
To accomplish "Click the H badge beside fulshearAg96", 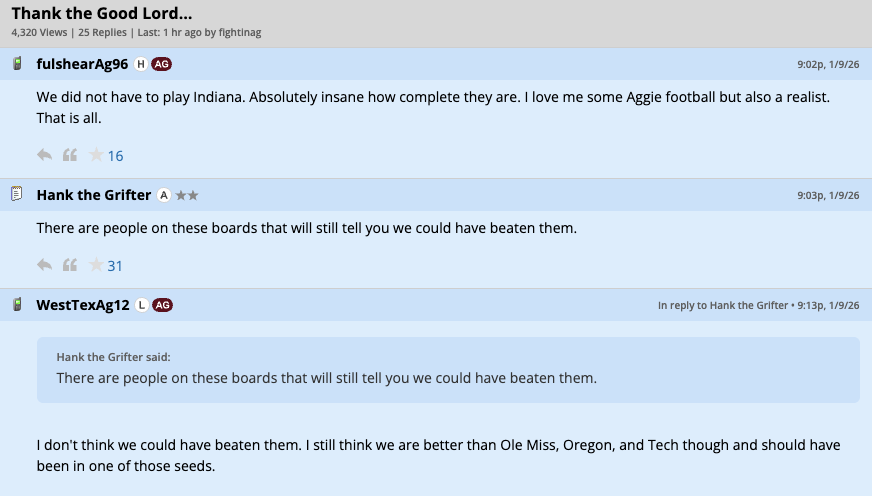I will 141,64.
